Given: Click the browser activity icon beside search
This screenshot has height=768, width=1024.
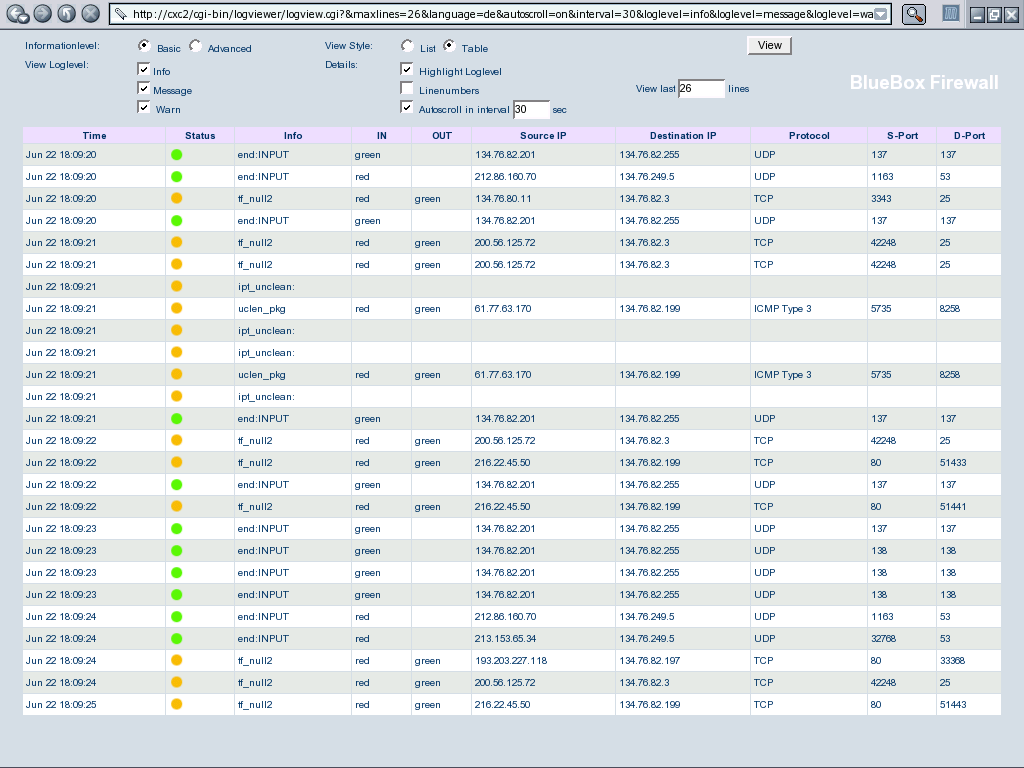Looking at the screenshot, I should tap(952, 14).
